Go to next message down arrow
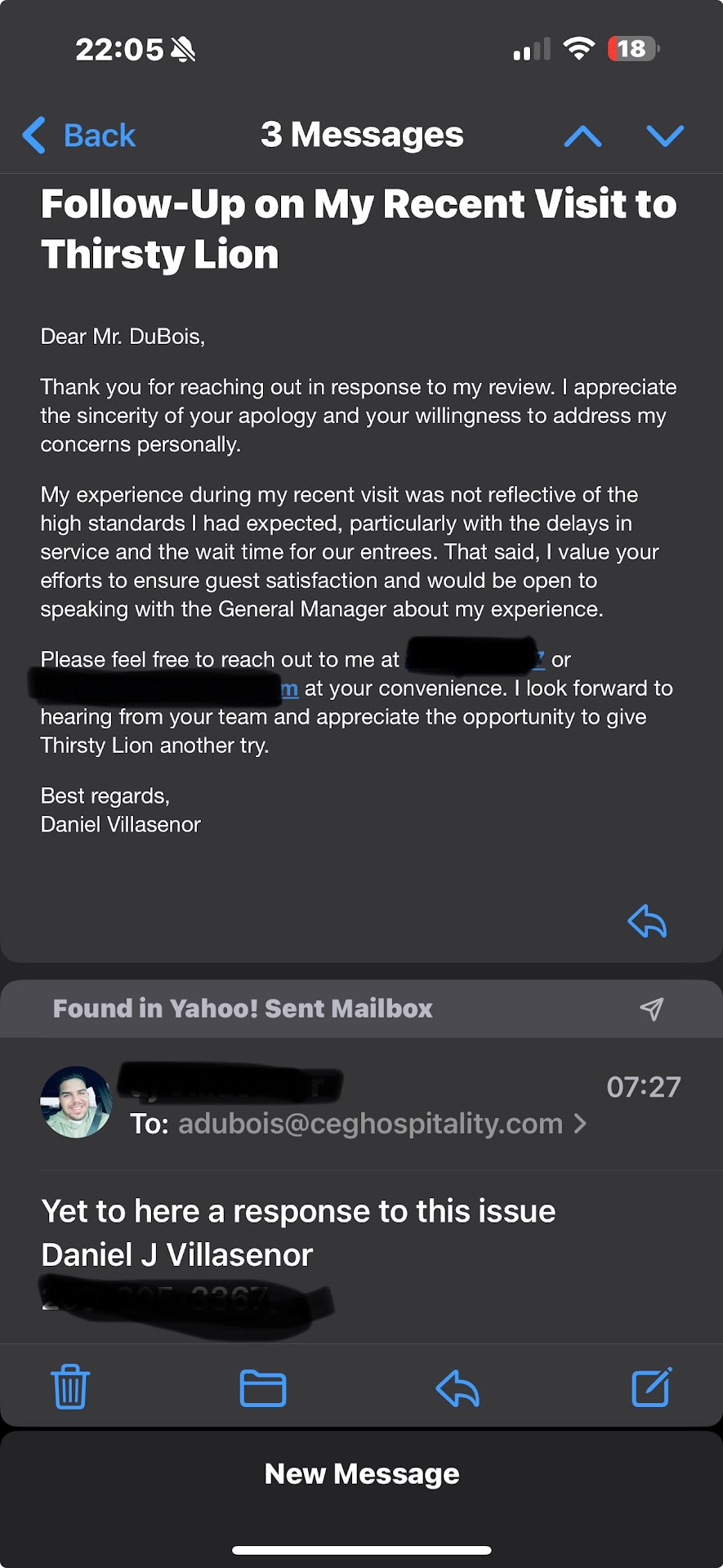The height and width of the screenshot is (1568, 723). [x=665, y=136]
